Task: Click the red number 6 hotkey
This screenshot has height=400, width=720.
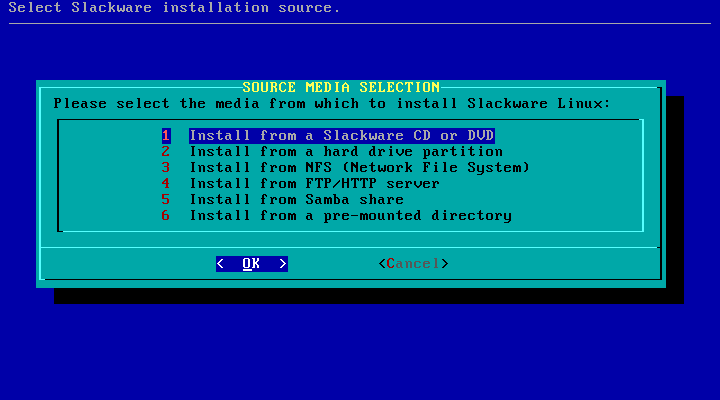Action: point(166,216)
